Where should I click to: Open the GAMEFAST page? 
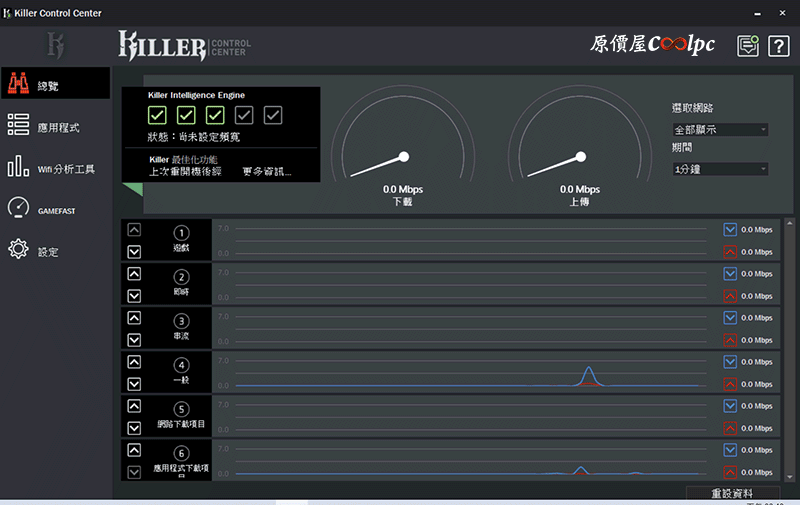coord(55,208)
